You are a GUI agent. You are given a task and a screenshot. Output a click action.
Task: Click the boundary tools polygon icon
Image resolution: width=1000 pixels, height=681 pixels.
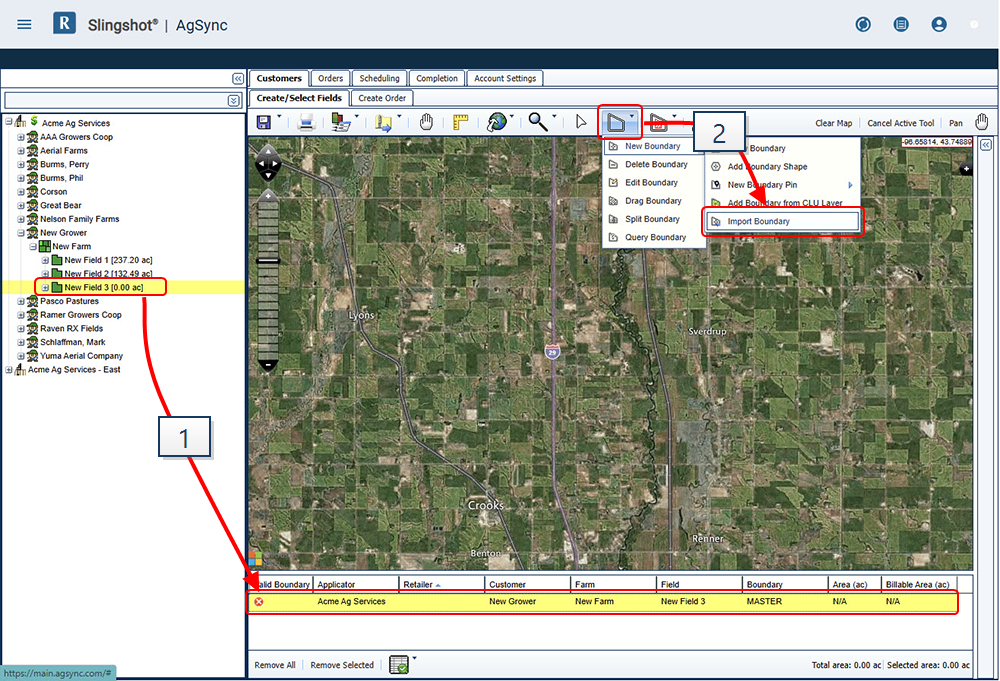click(616, 122)
